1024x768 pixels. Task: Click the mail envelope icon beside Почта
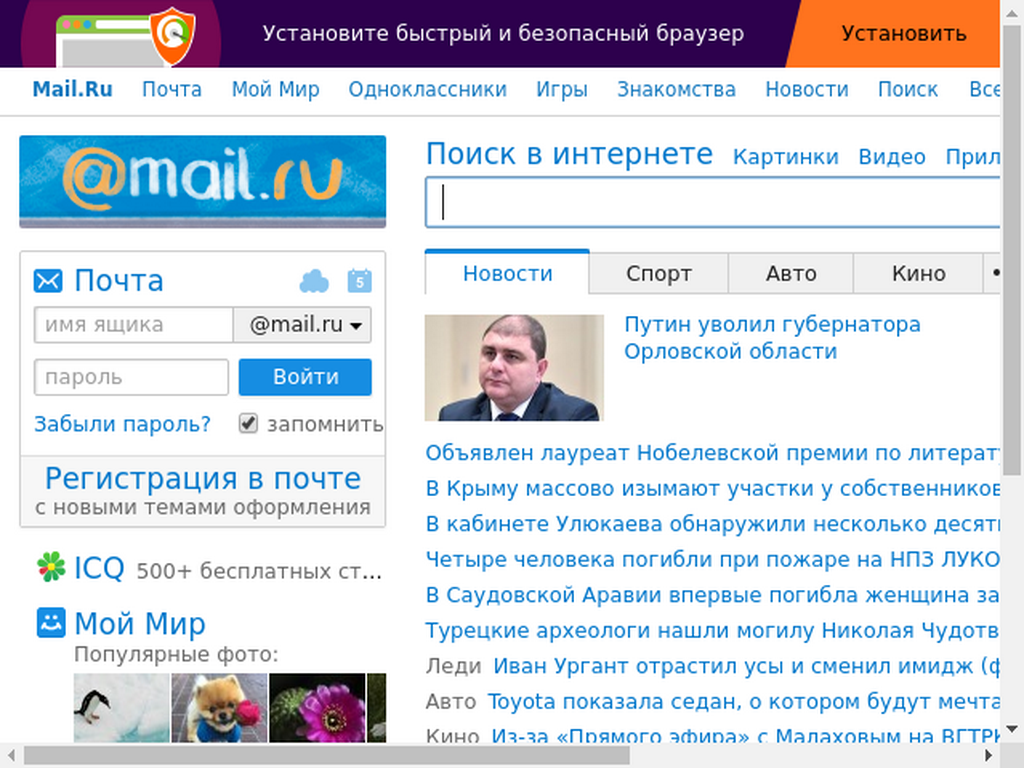pos(48,281)
